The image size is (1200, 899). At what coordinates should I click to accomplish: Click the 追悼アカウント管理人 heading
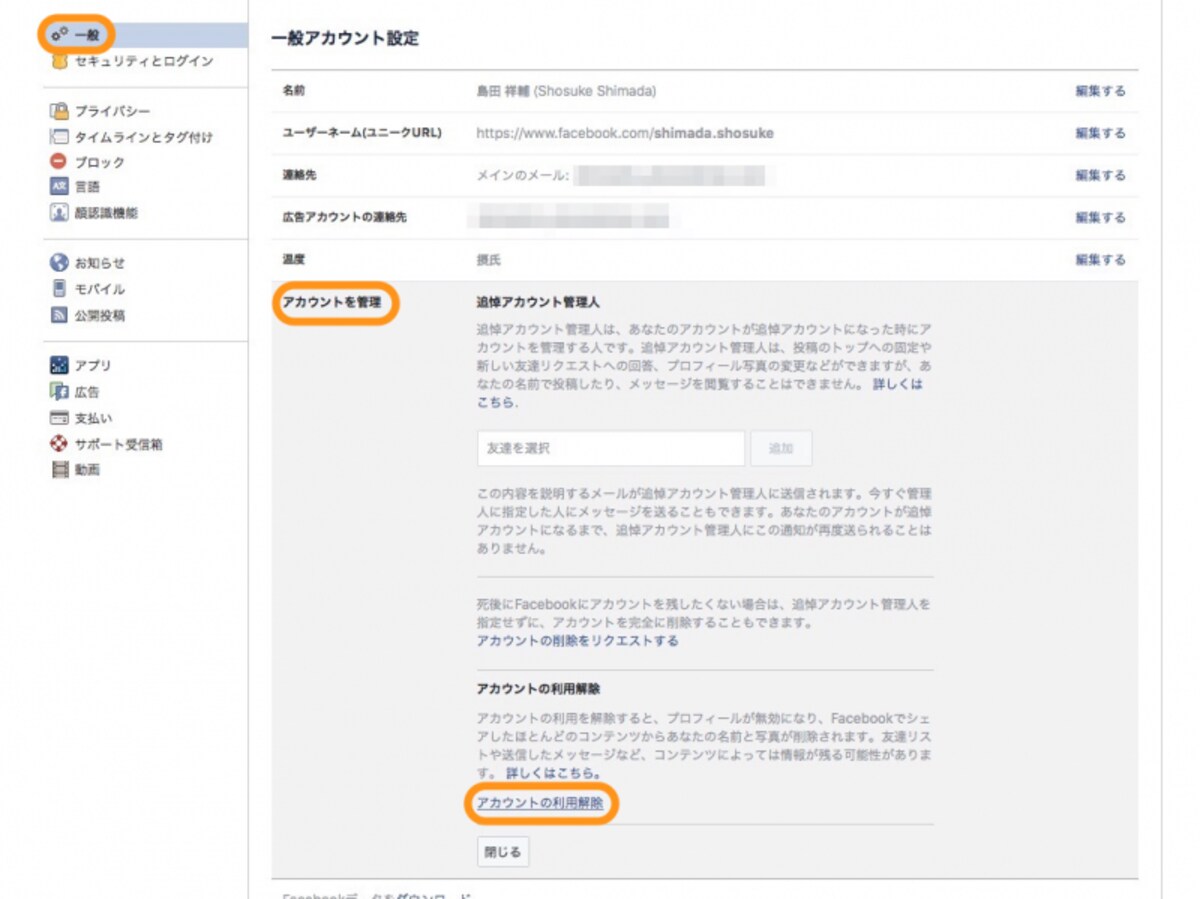click(x=538, y=301)
